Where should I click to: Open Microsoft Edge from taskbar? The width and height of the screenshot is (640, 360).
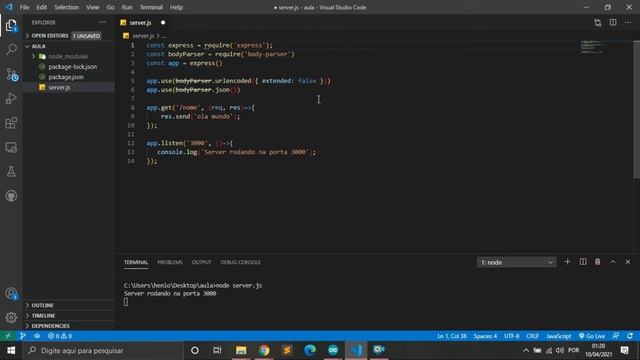[310, 350]
